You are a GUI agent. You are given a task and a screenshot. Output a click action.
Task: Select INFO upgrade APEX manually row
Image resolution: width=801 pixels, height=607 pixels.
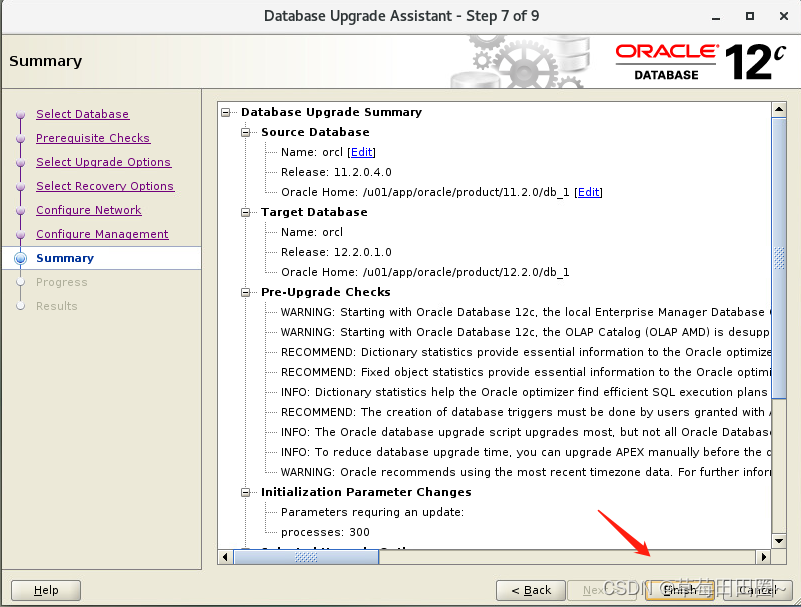click(x=526, y=452)
